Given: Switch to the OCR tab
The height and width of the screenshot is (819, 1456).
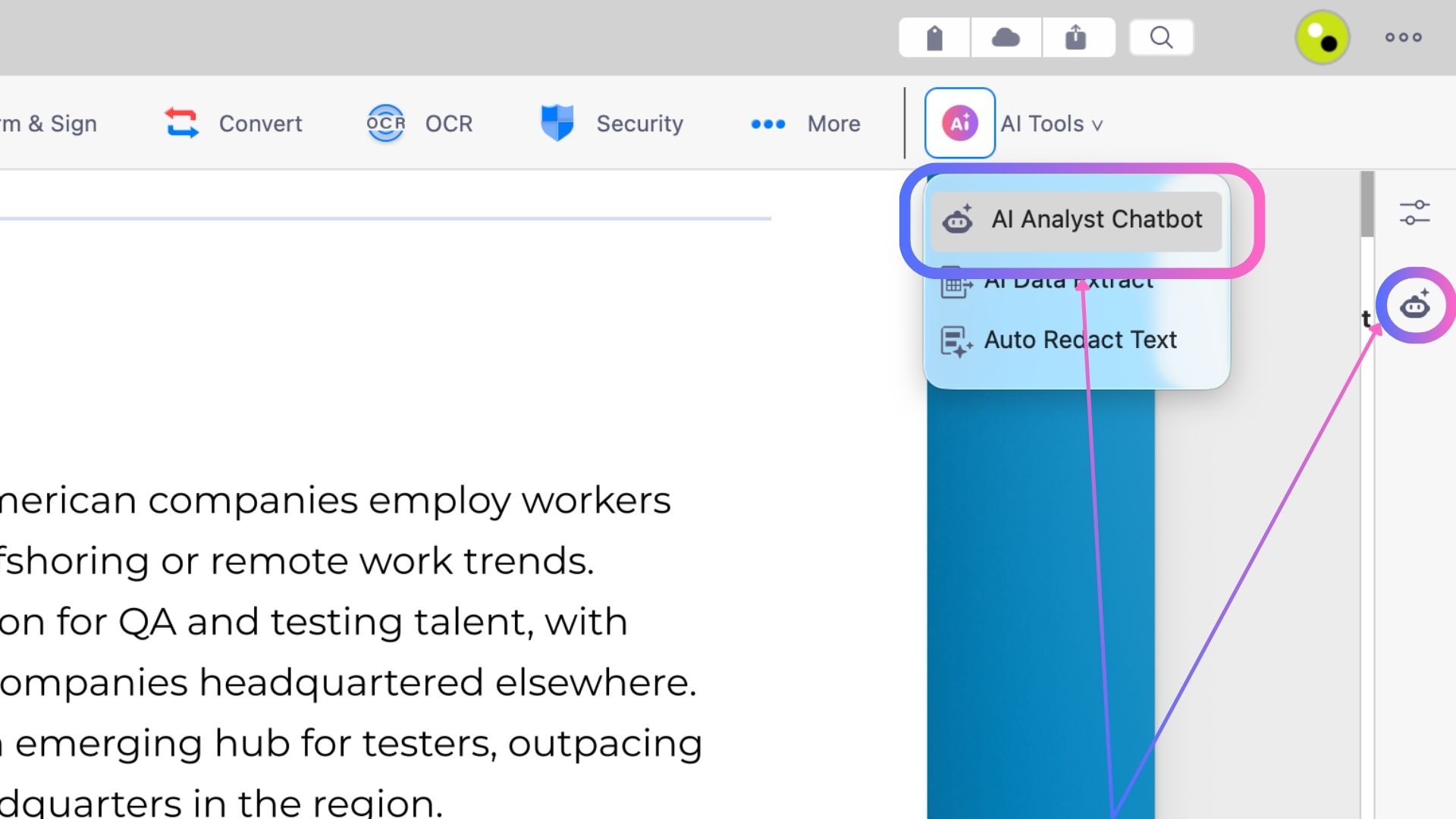Looking at the screenshot, I should 449,124.
